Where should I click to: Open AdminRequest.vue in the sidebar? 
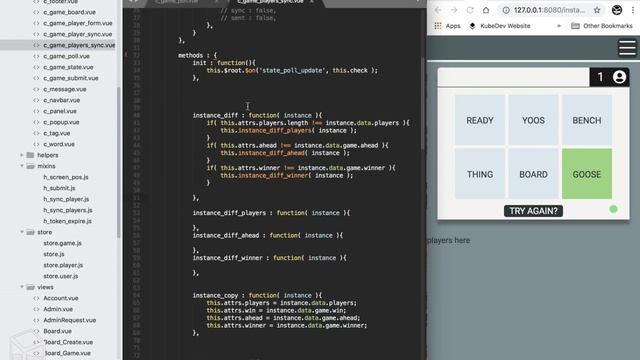point(69,320)
